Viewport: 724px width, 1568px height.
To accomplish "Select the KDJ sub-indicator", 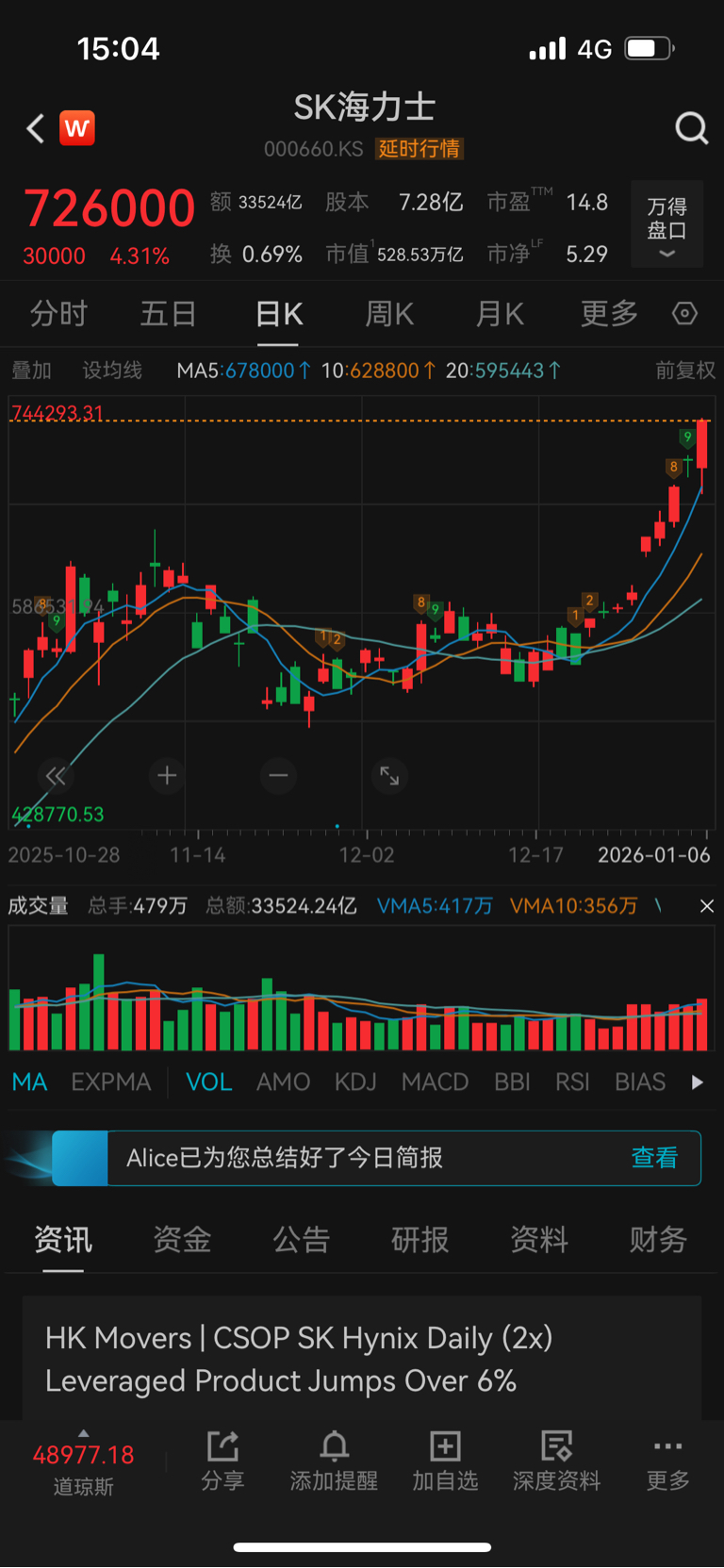I will point(355,1082).
